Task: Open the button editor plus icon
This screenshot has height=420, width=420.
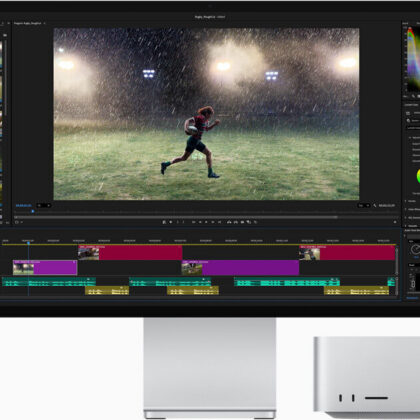Action: (395, 222)
